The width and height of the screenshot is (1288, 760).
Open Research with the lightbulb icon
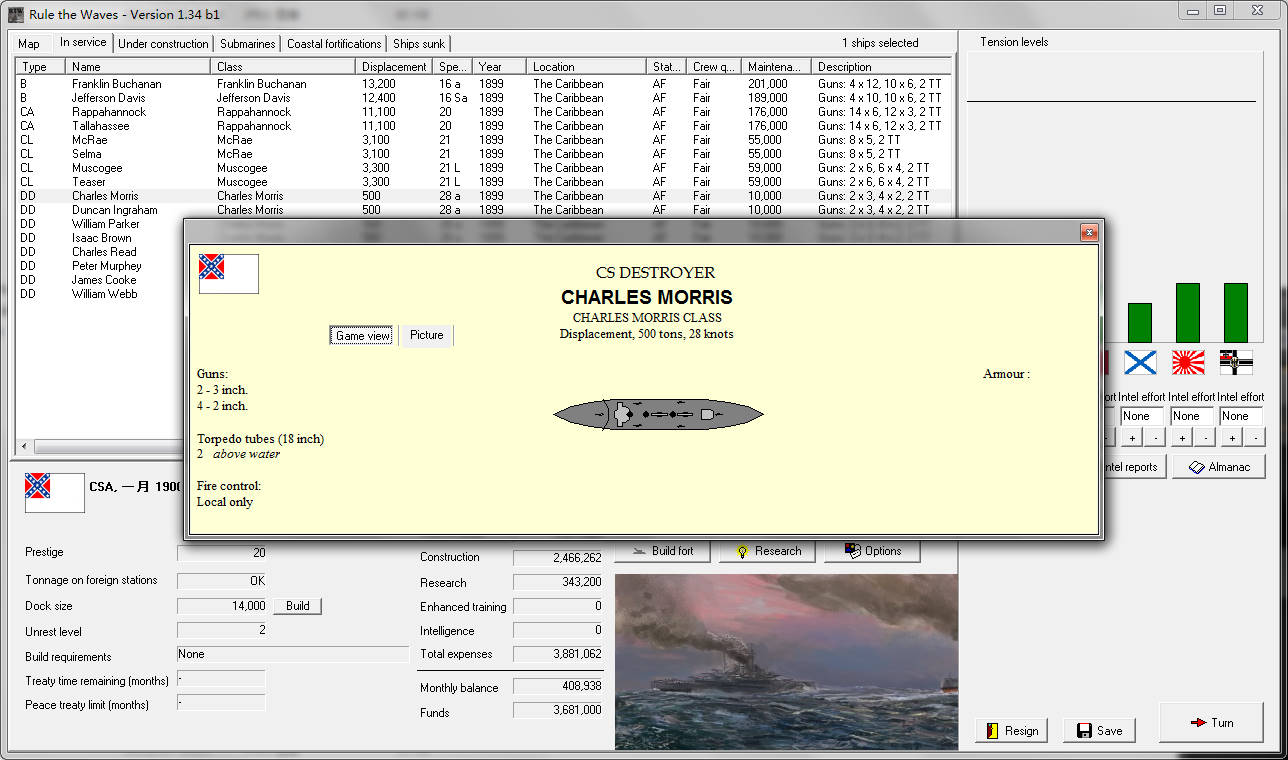coord(767,551)
